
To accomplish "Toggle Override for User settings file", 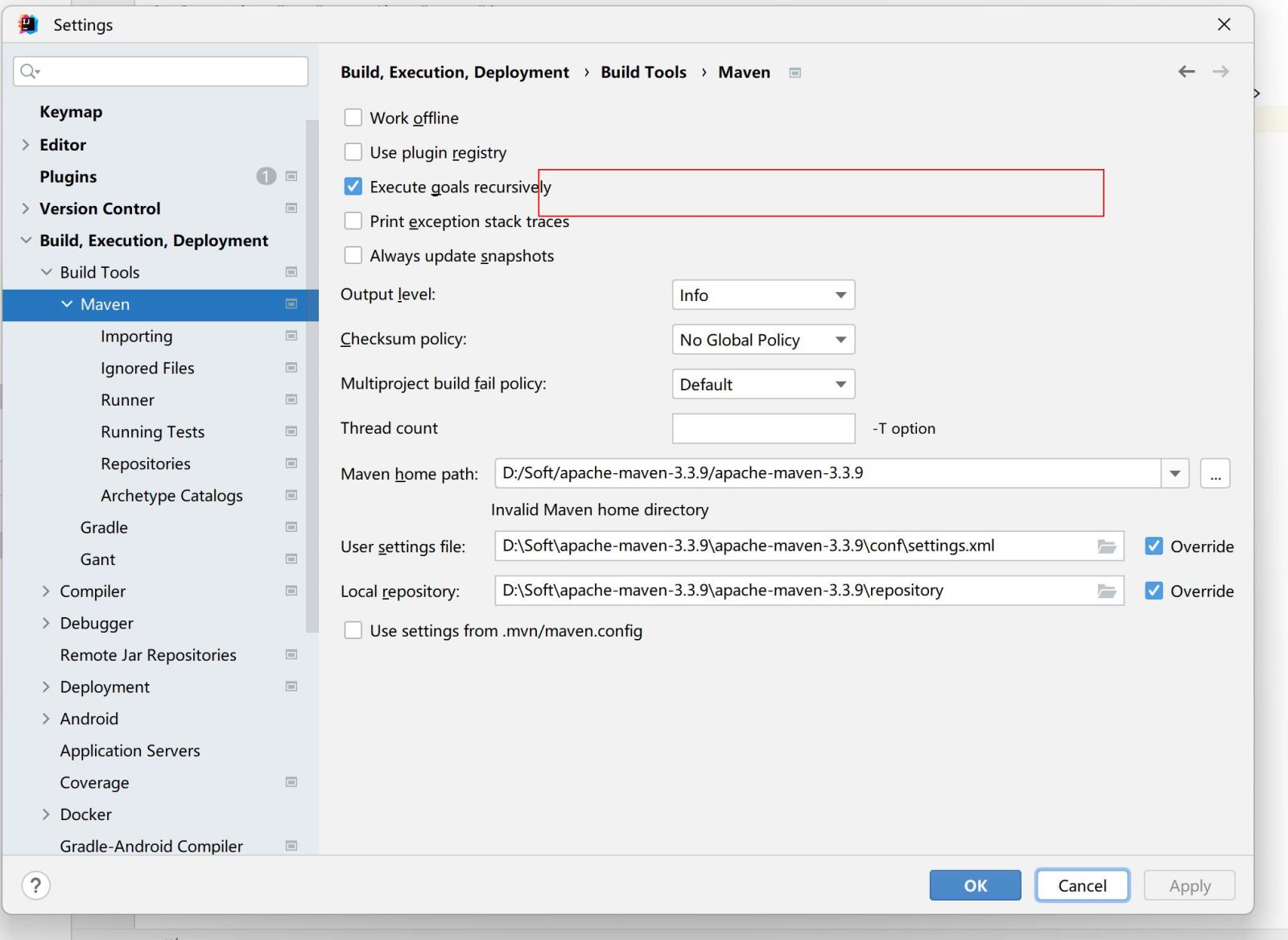I will point(1154,546).
